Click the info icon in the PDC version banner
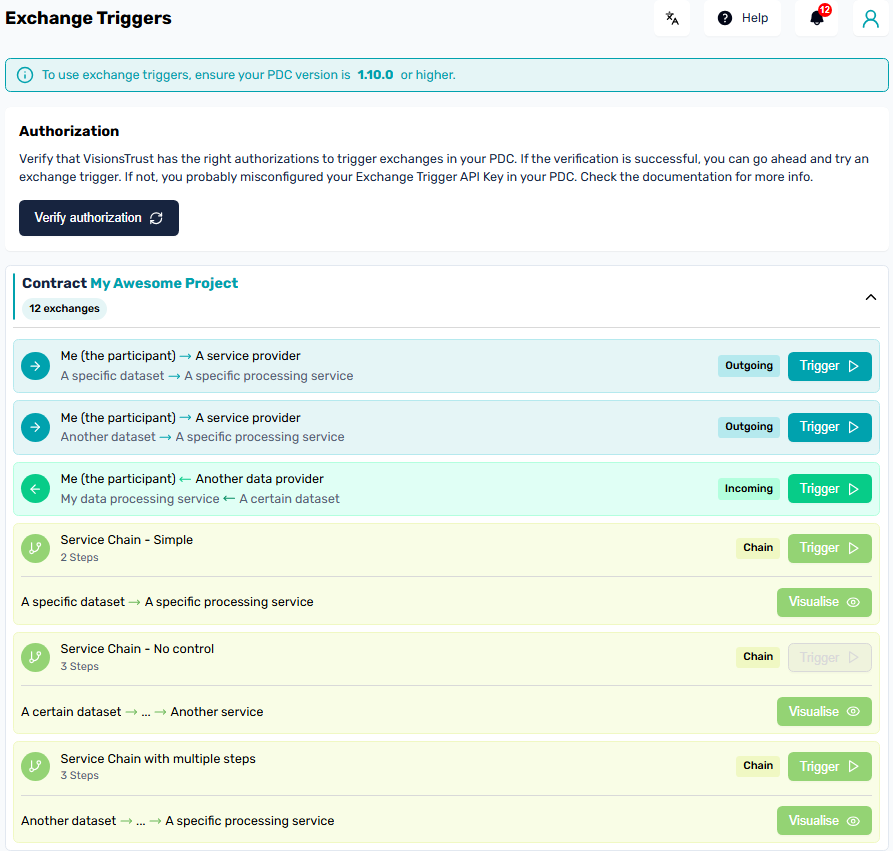The image size is (893, 851). pos(24,75)
